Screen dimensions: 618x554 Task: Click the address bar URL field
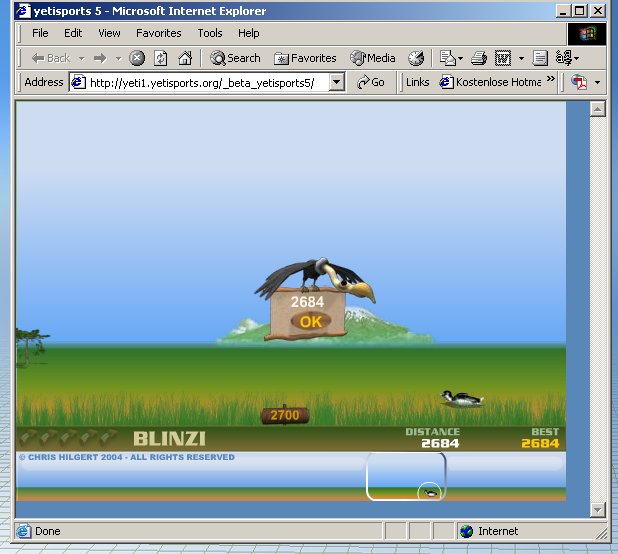[x=208, y=82]
